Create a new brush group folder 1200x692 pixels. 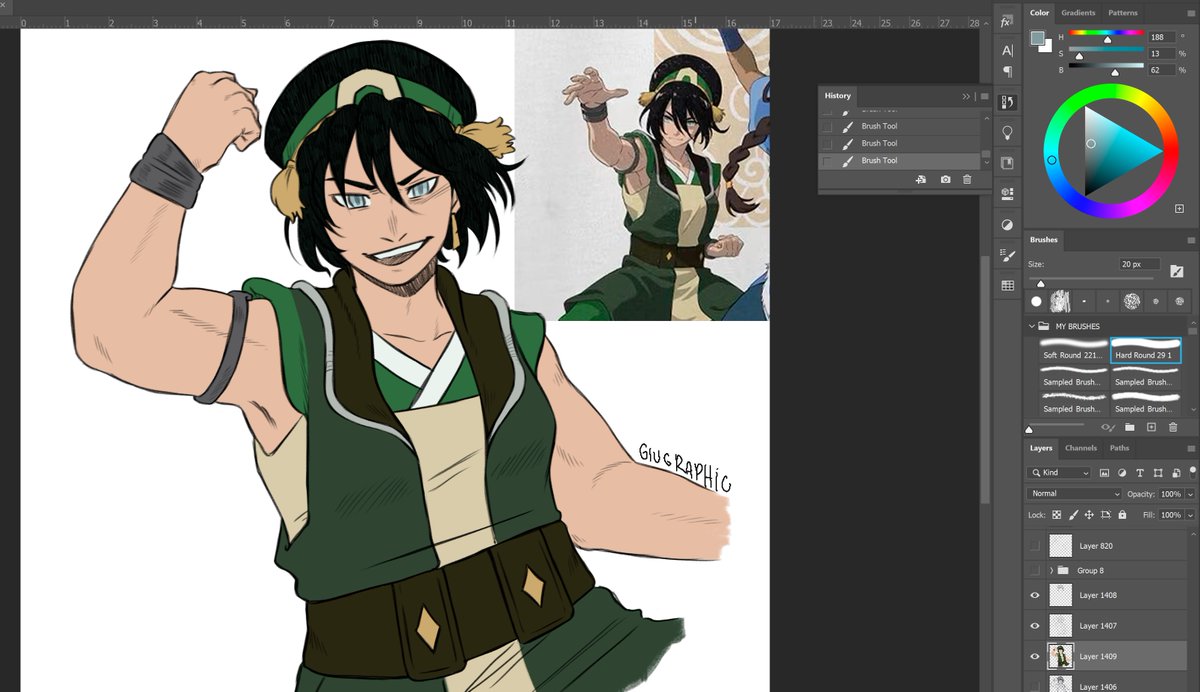click(1129, 427)
